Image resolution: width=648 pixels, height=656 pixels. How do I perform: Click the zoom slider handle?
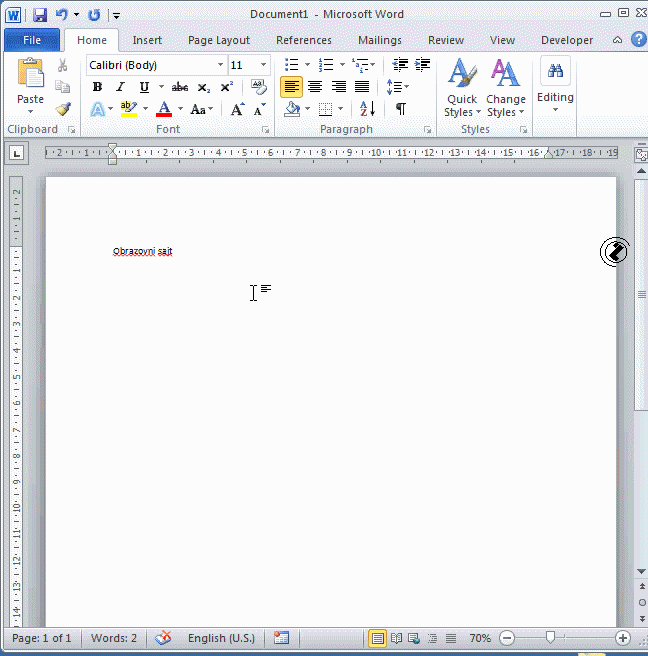tap(550, 638)
